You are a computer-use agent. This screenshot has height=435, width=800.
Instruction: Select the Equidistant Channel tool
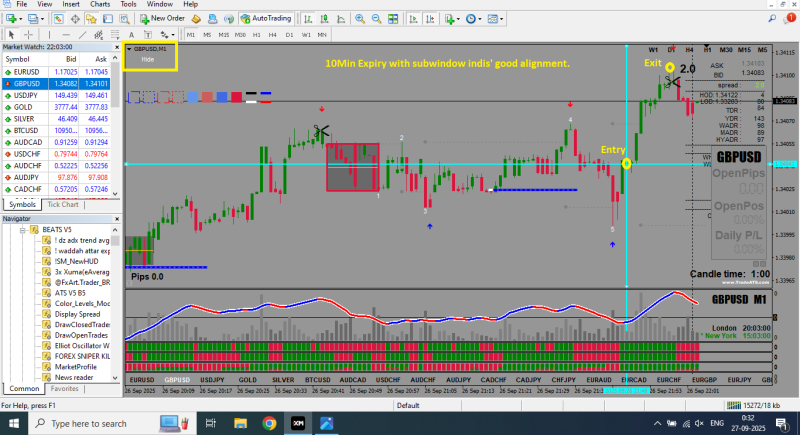point(98,35)
